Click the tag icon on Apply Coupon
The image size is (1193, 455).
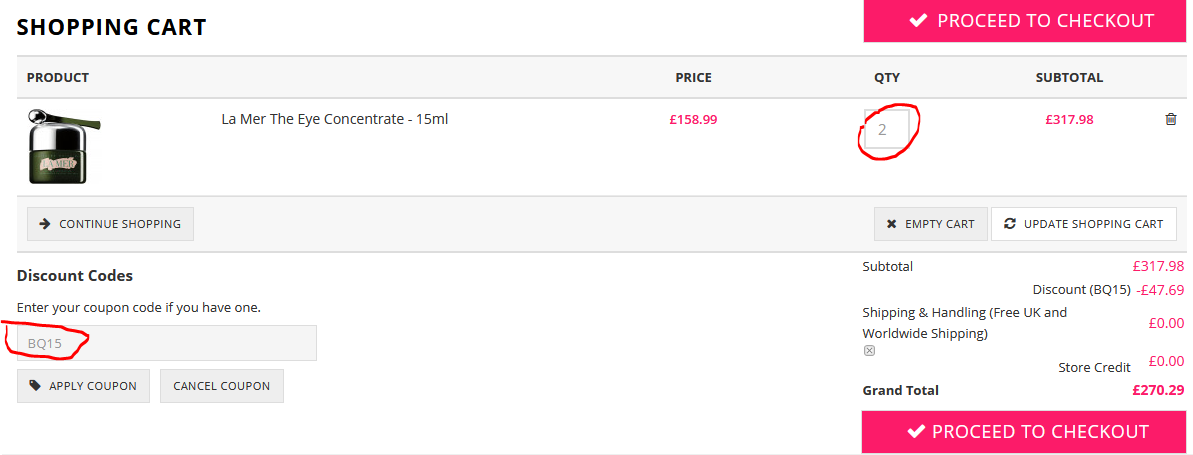tap(35, 386)
